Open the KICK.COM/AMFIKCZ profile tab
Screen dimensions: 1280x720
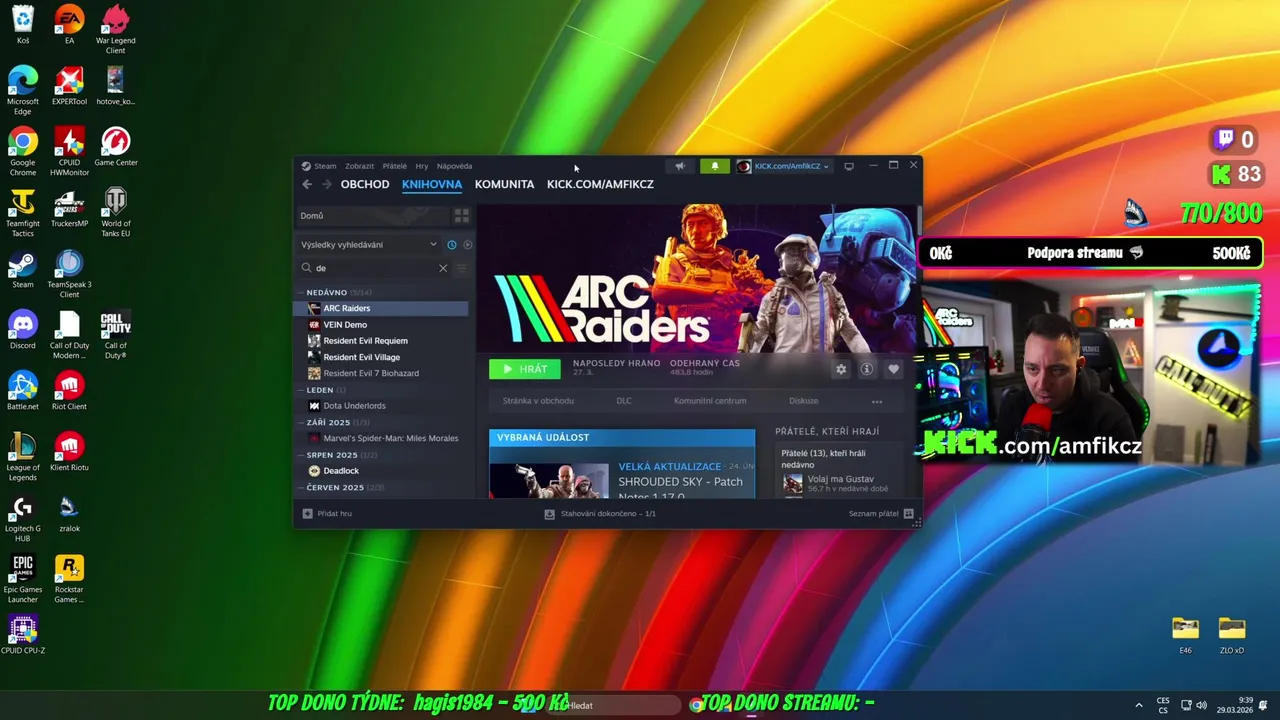coord(600,184)
